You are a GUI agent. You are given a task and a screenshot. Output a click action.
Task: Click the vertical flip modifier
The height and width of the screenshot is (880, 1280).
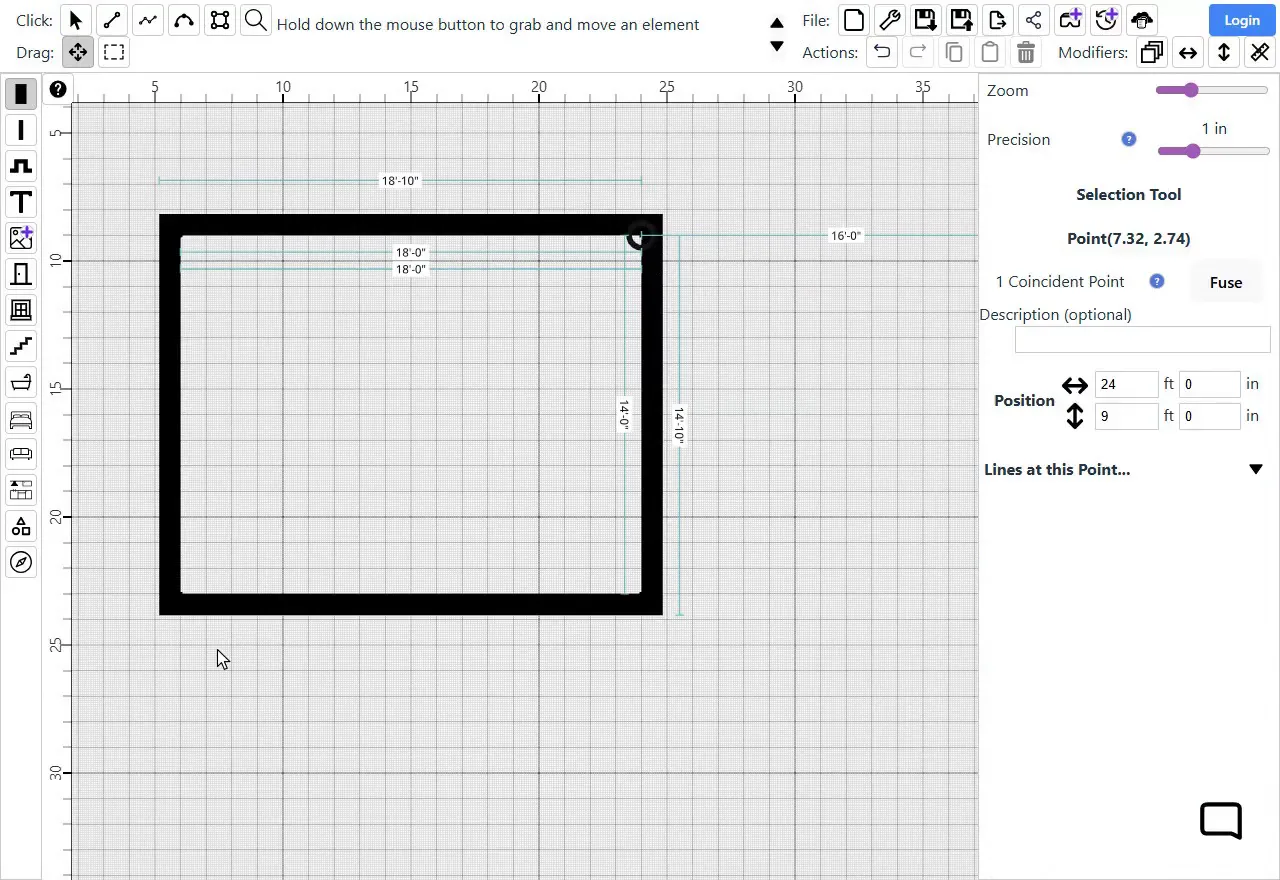pos(1224,52)
